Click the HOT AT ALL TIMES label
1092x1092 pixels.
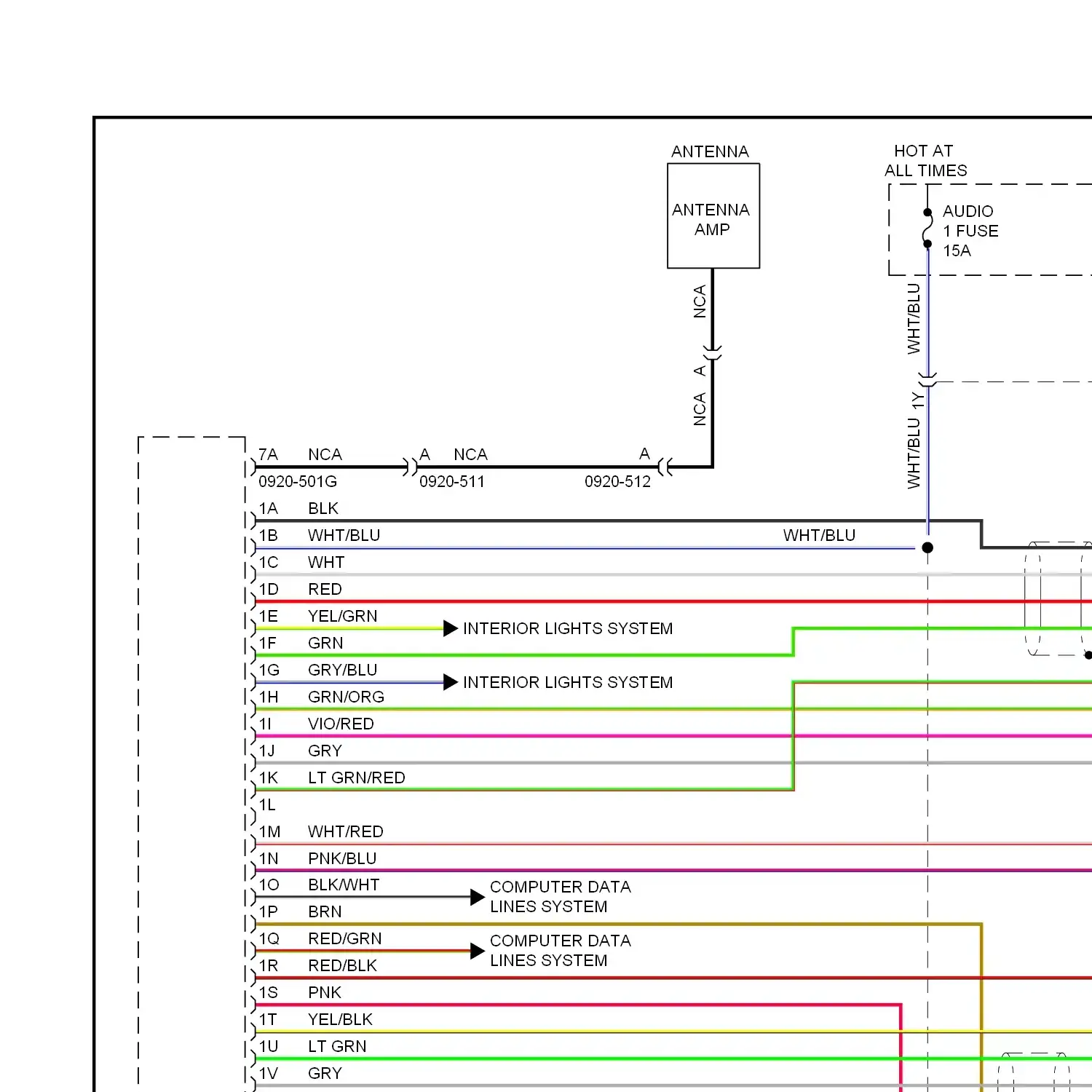pyautogui.click(x=925, y=161)
